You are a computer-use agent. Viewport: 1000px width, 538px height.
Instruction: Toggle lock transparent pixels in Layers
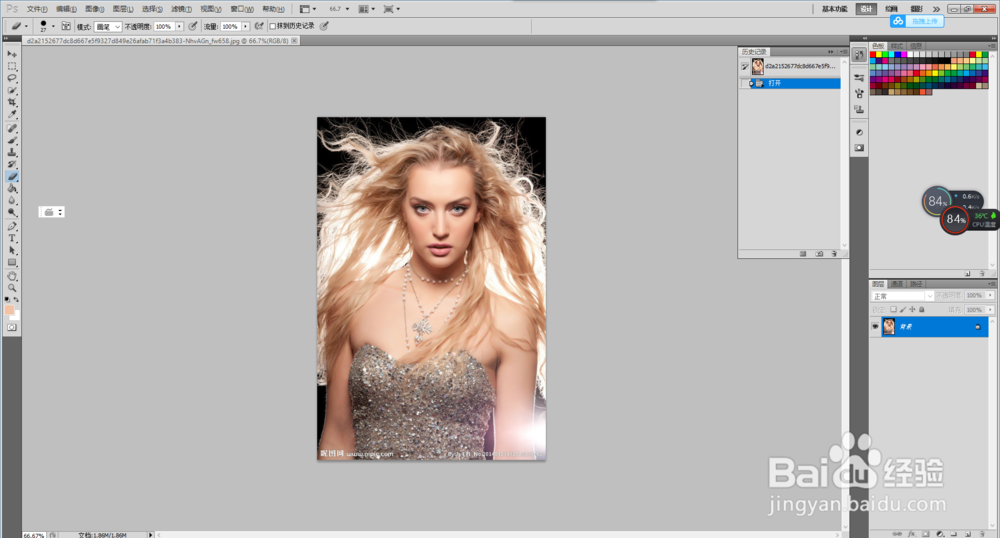[893, 310]
